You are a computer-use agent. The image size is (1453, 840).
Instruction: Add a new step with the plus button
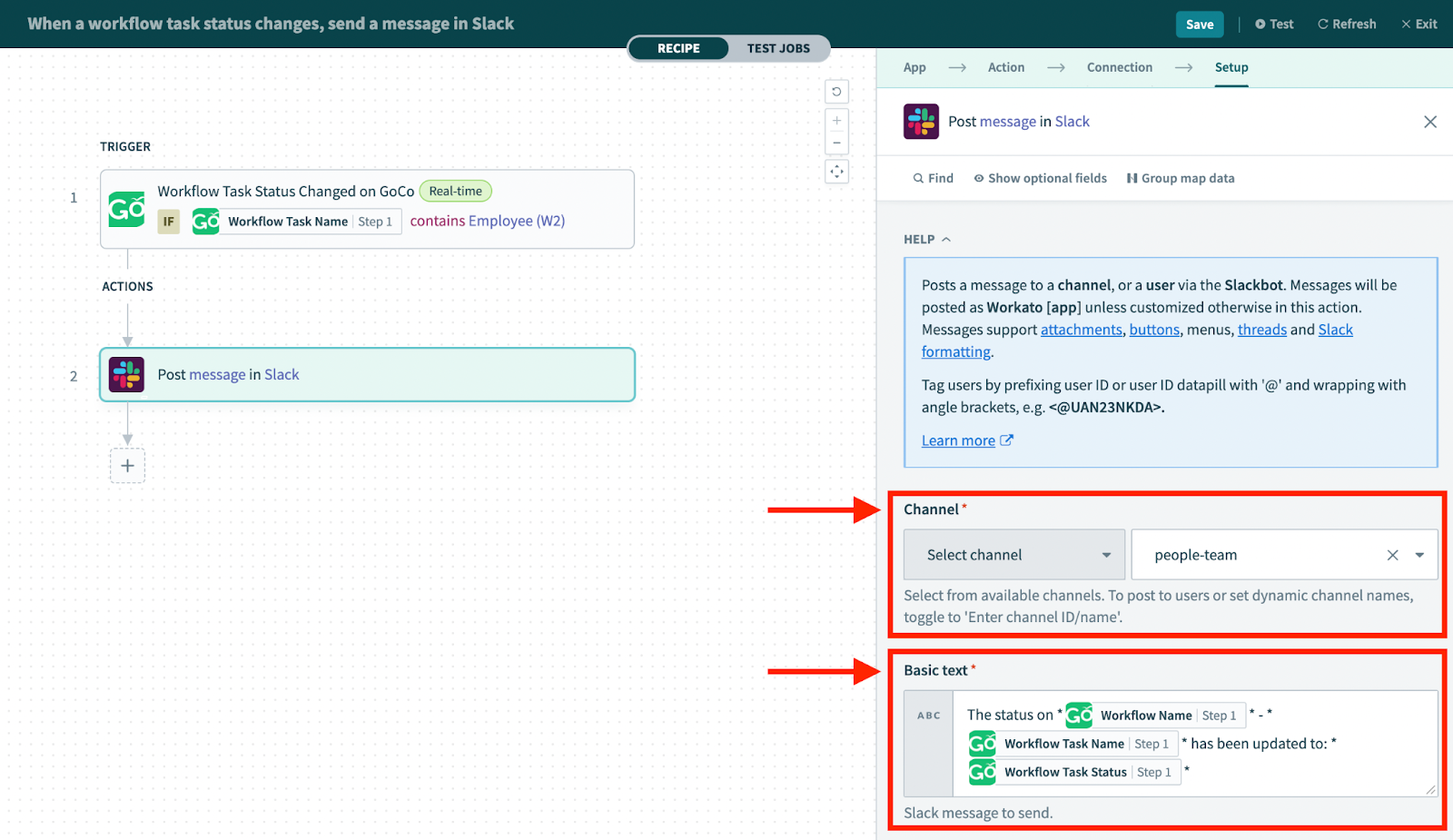pyautogui.click(x=127, y=466)
